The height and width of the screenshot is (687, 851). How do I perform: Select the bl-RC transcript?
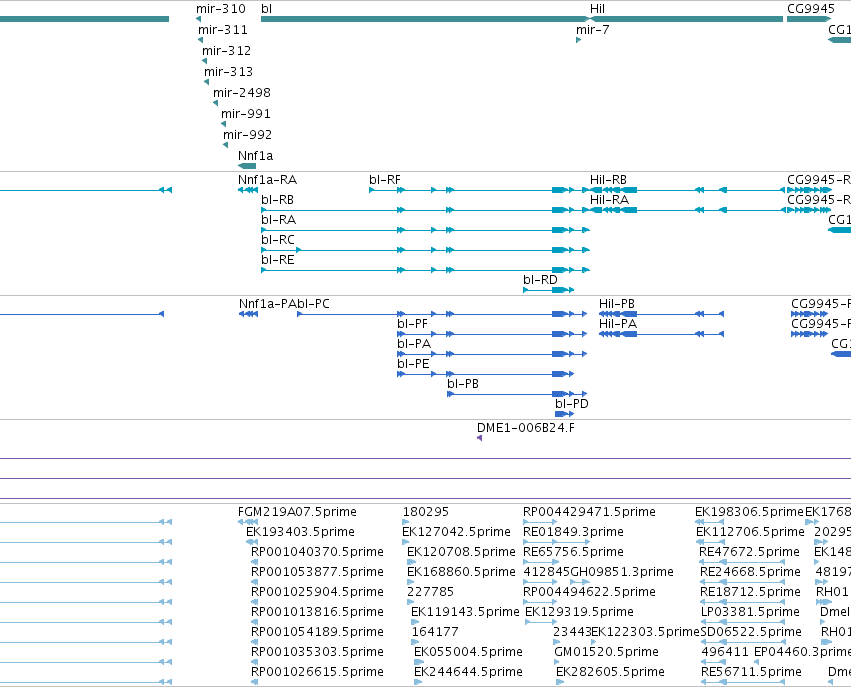(426, 250)
